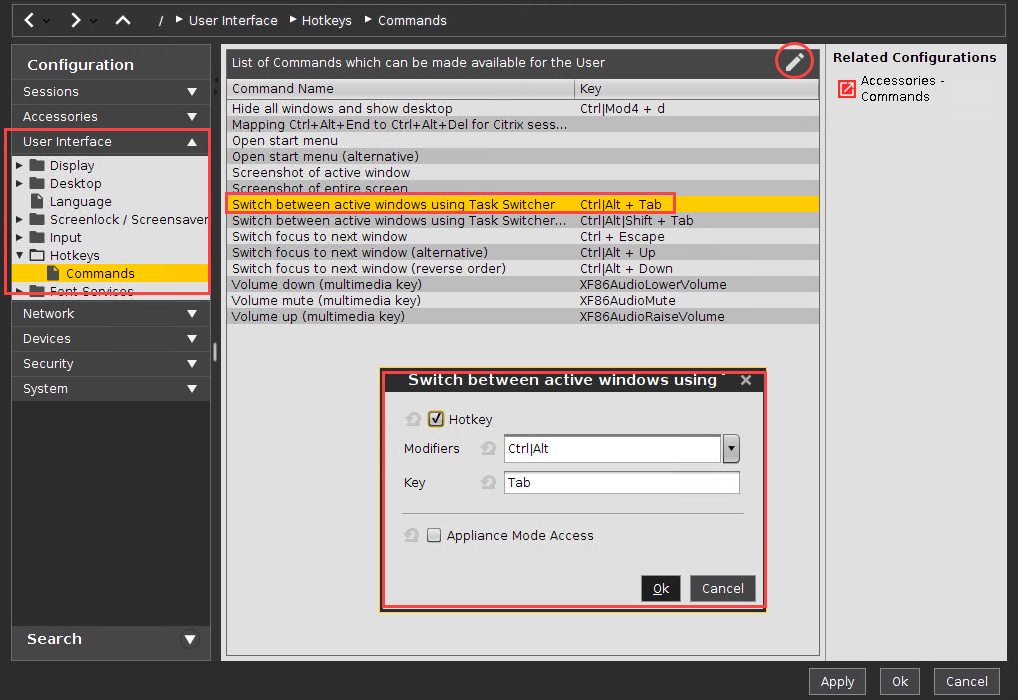
Task: Open the Accessories - Commands related configuration icon
Action: click(x=846, y=89)
